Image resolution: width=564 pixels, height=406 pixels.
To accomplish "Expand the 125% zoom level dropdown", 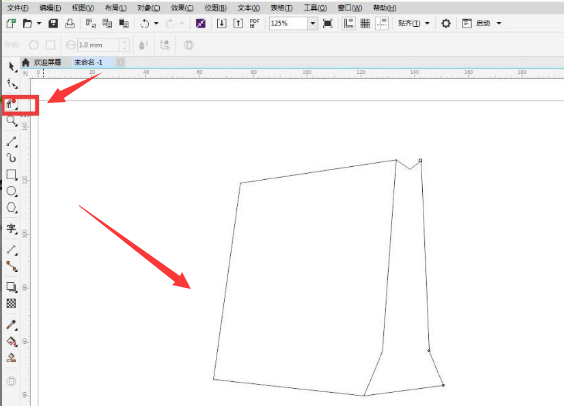I will pos(313,24).
